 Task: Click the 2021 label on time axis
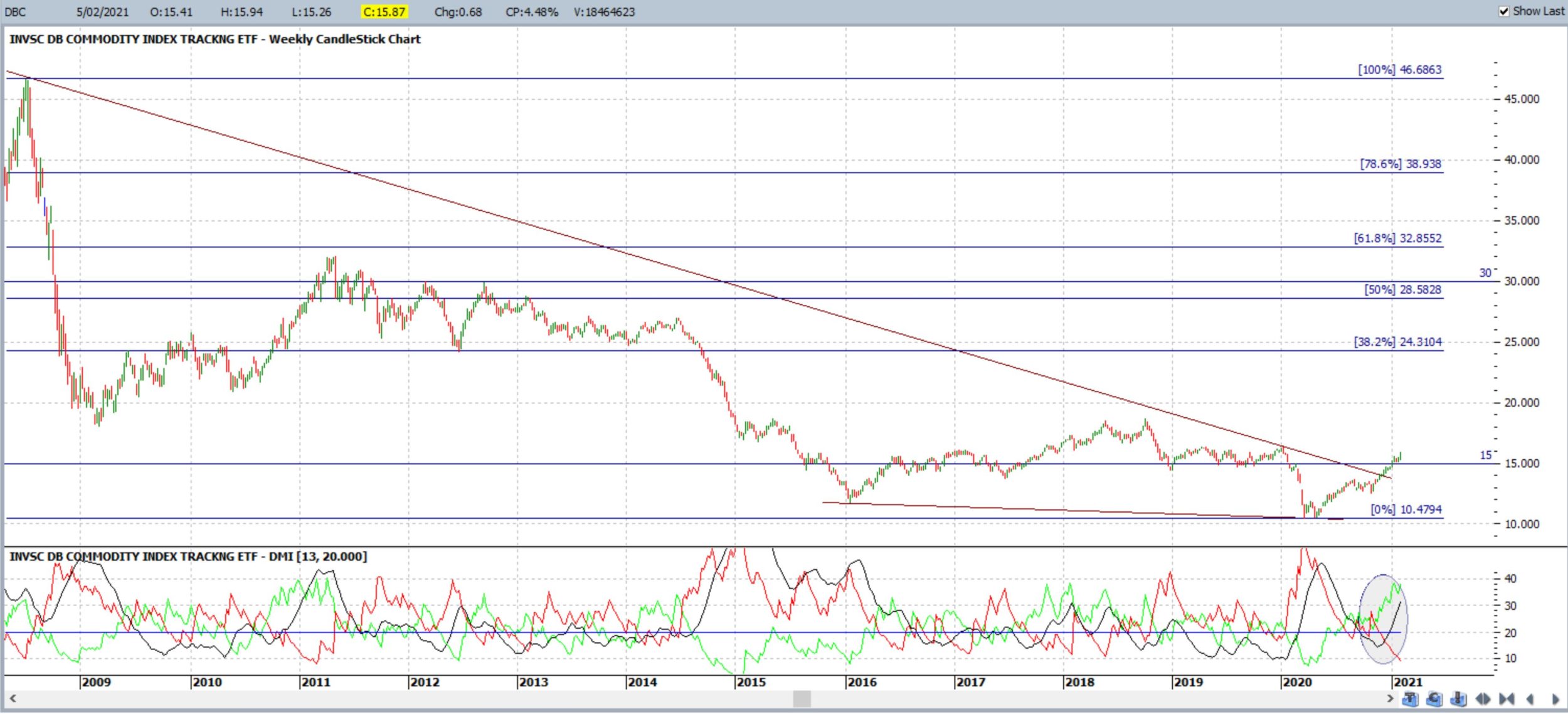pyautogui.click(x=1407, y=682)
